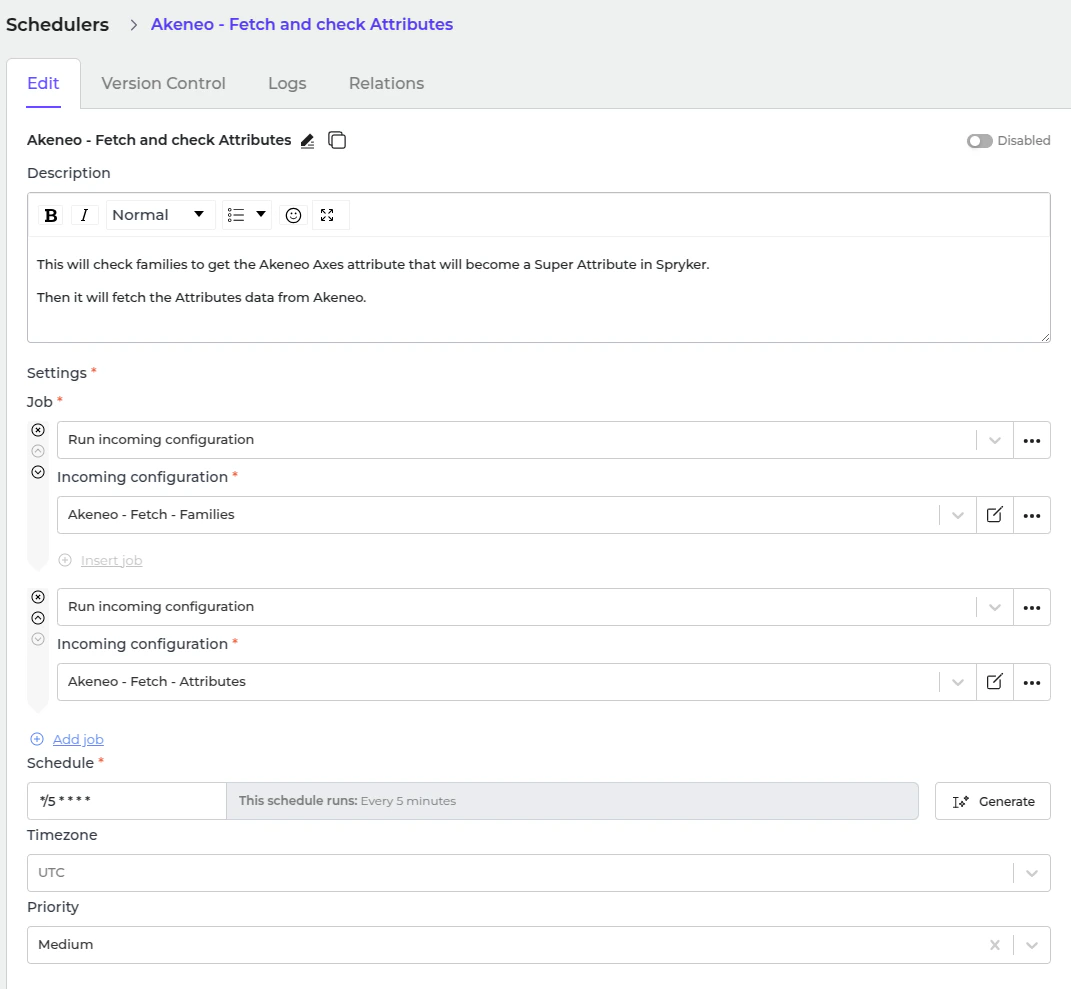Expand the Timezone UTC dropdown
Viewport: 1071px width, 989px height.
pyautogui.click(x=1031, y=873)
